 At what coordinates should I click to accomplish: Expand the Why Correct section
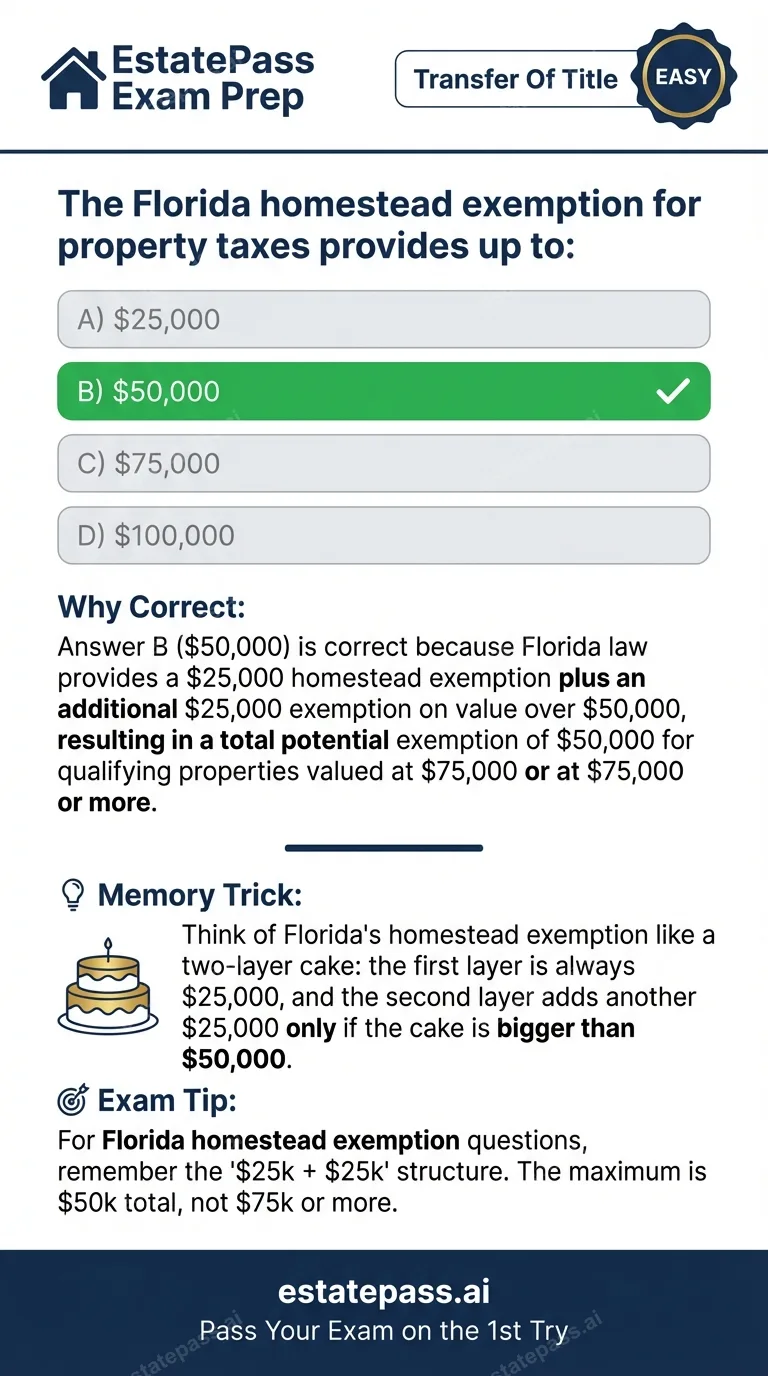[152, 607]
